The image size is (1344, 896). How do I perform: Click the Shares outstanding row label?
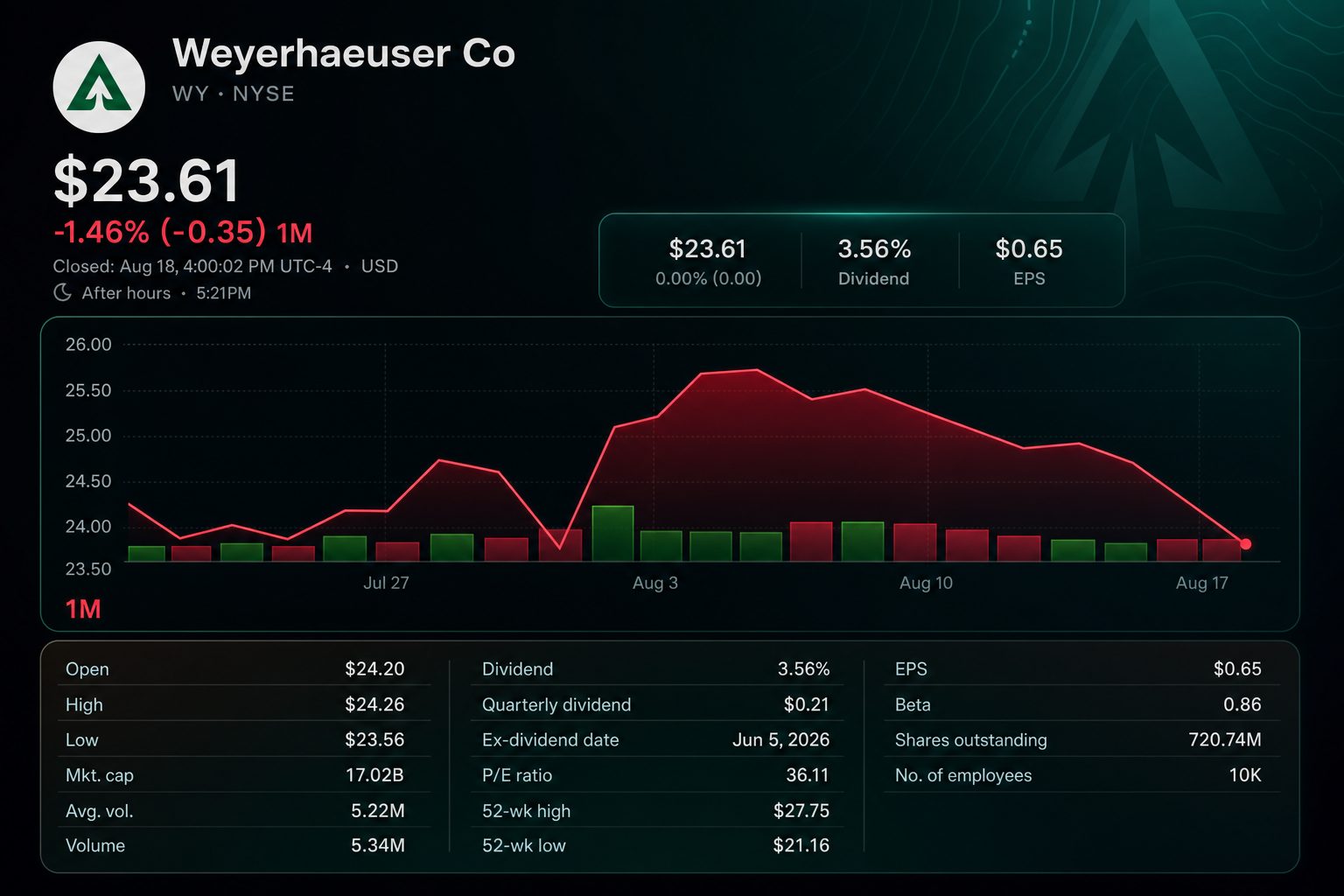point(971,740)
